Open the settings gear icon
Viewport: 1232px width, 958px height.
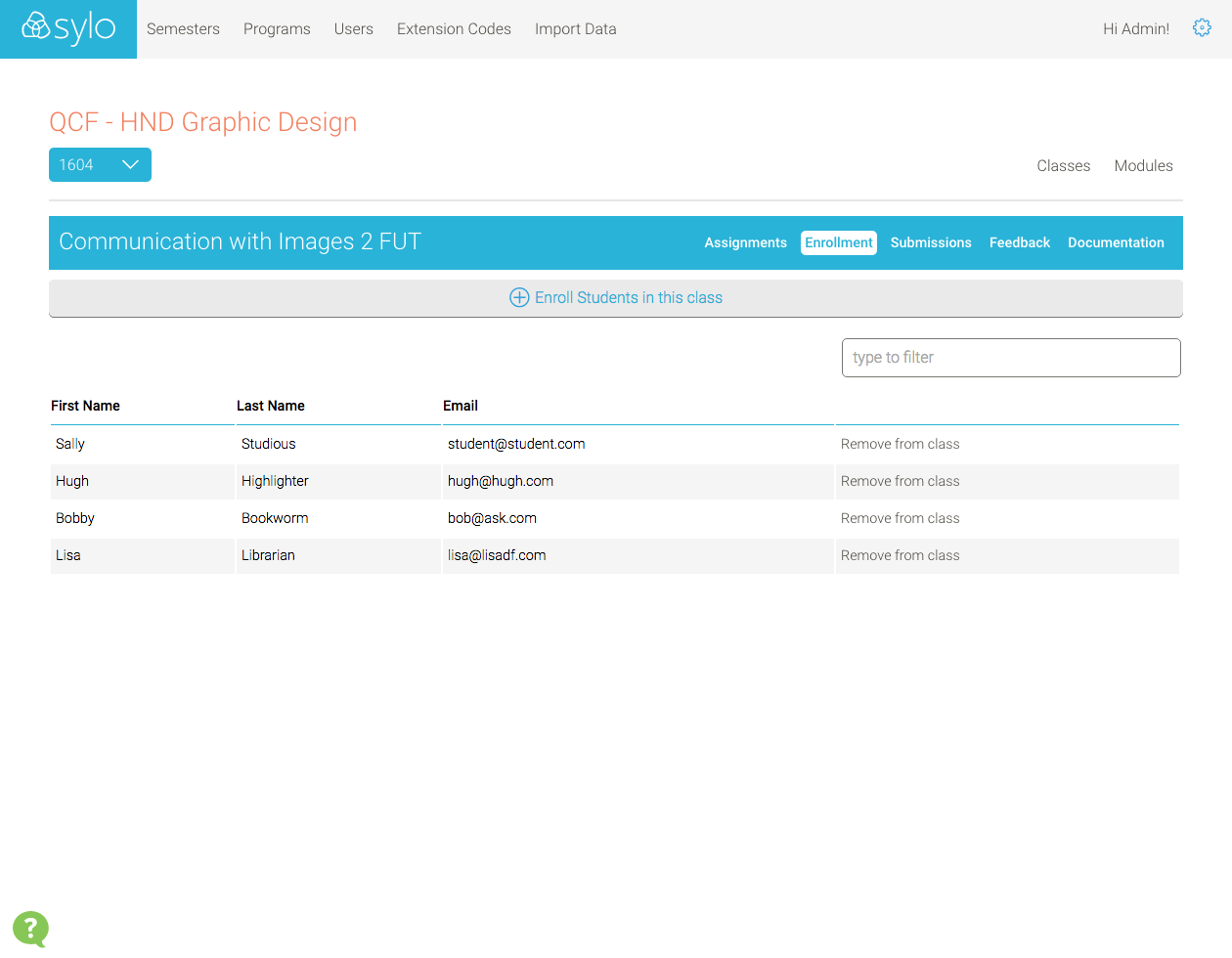pyautogui.click(x=1202, y=28)
